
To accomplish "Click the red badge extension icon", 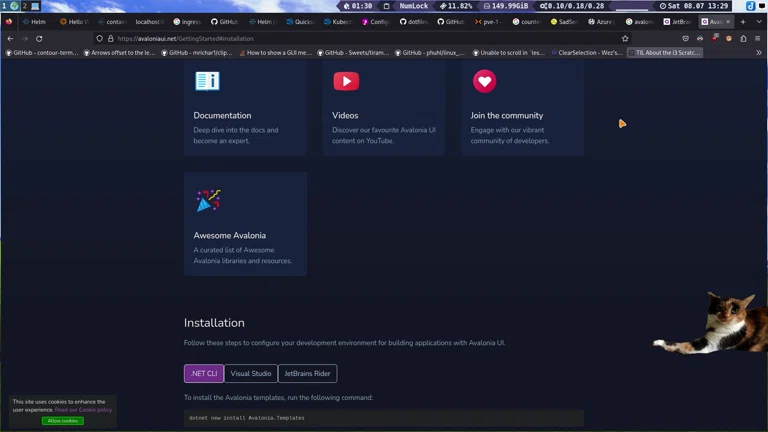I will (715, 38).
